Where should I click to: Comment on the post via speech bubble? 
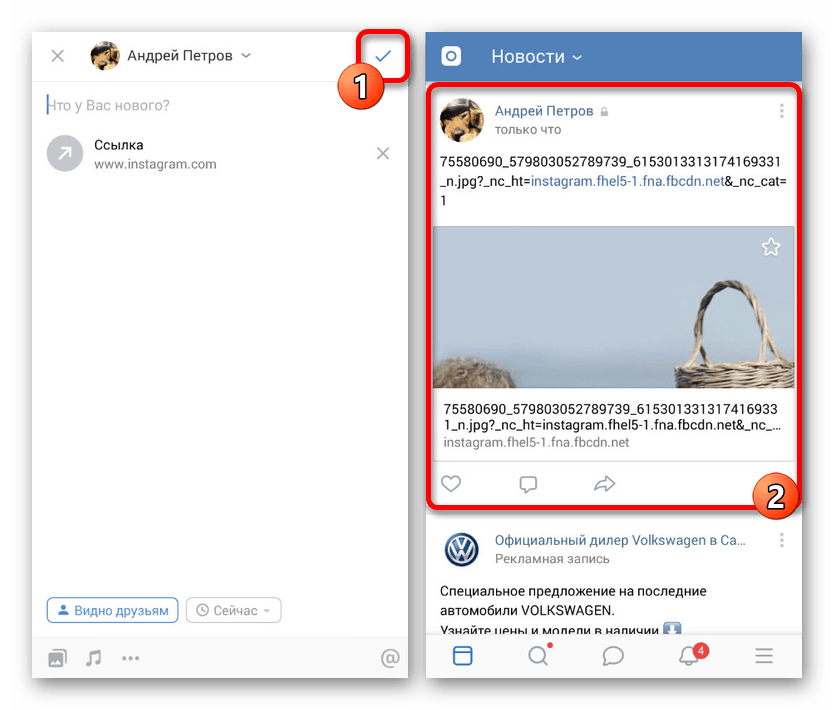[x=528, y=483]
